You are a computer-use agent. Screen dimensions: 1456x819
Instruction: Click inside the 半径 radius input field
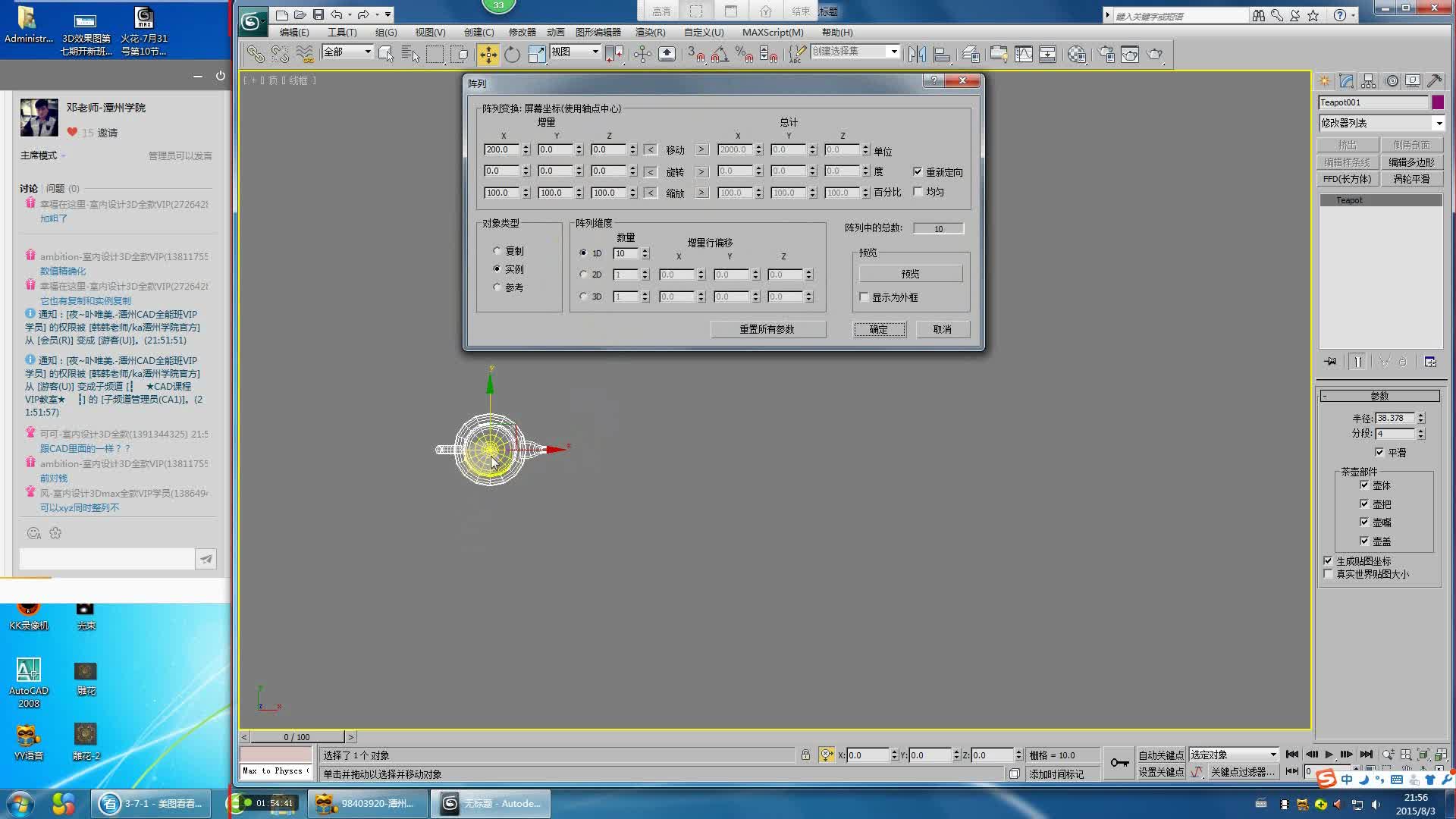click(x=1395, y=417)
